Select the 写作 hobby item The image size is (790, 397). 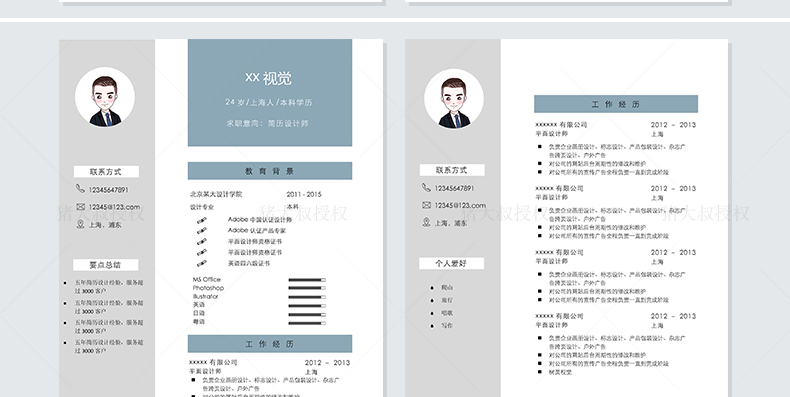(447, 325)
